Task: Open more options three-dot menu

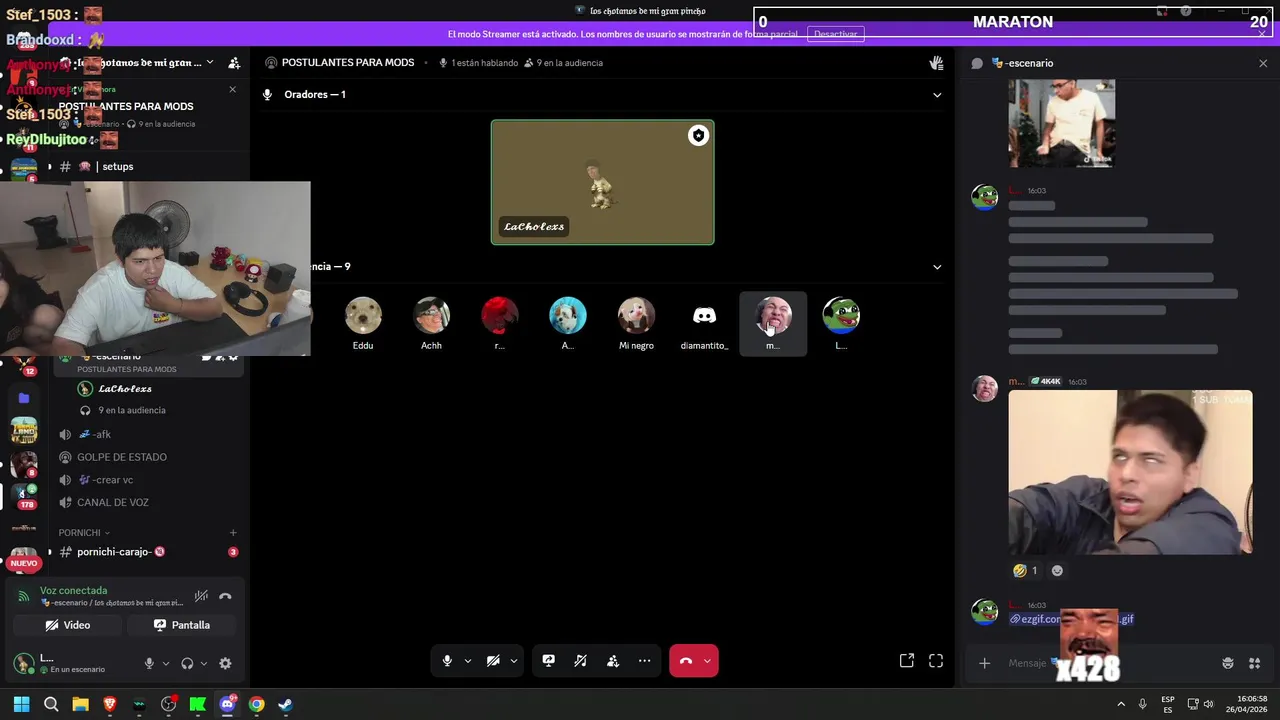Action: click(645, 661)
